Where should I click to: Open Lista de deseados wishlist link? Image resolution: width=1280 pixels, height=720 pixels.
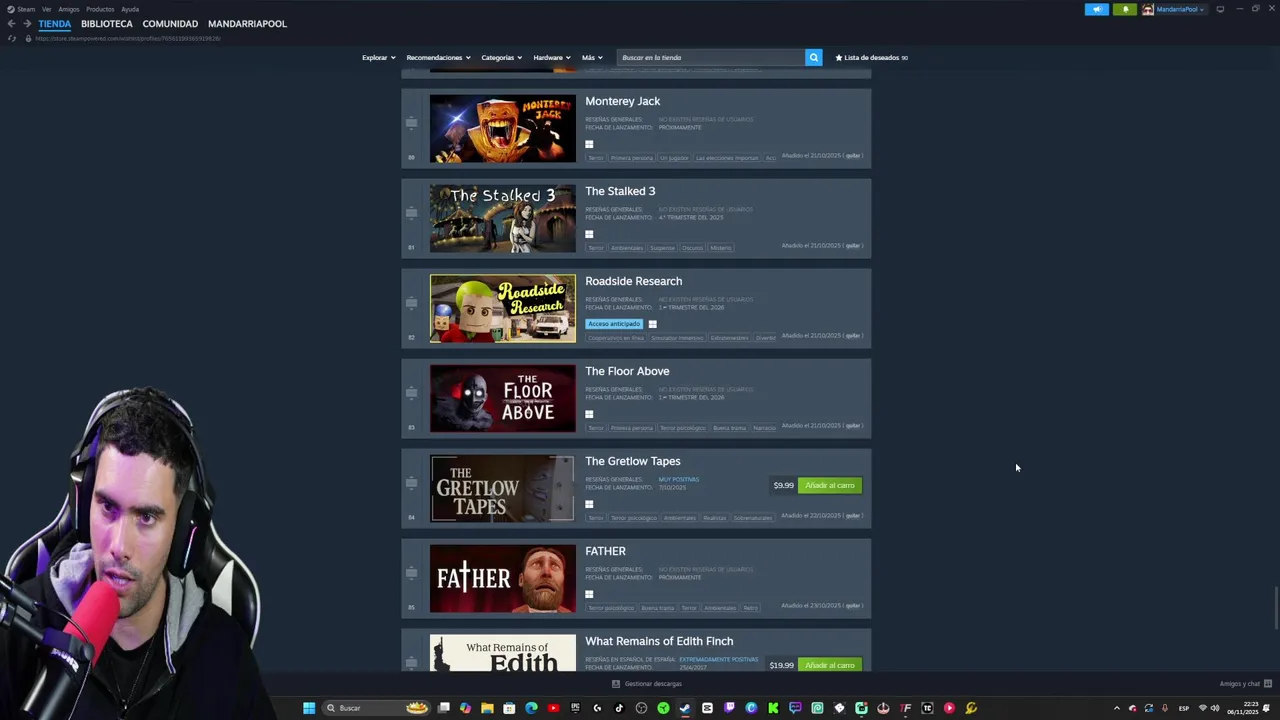click(x=871, y=58)
